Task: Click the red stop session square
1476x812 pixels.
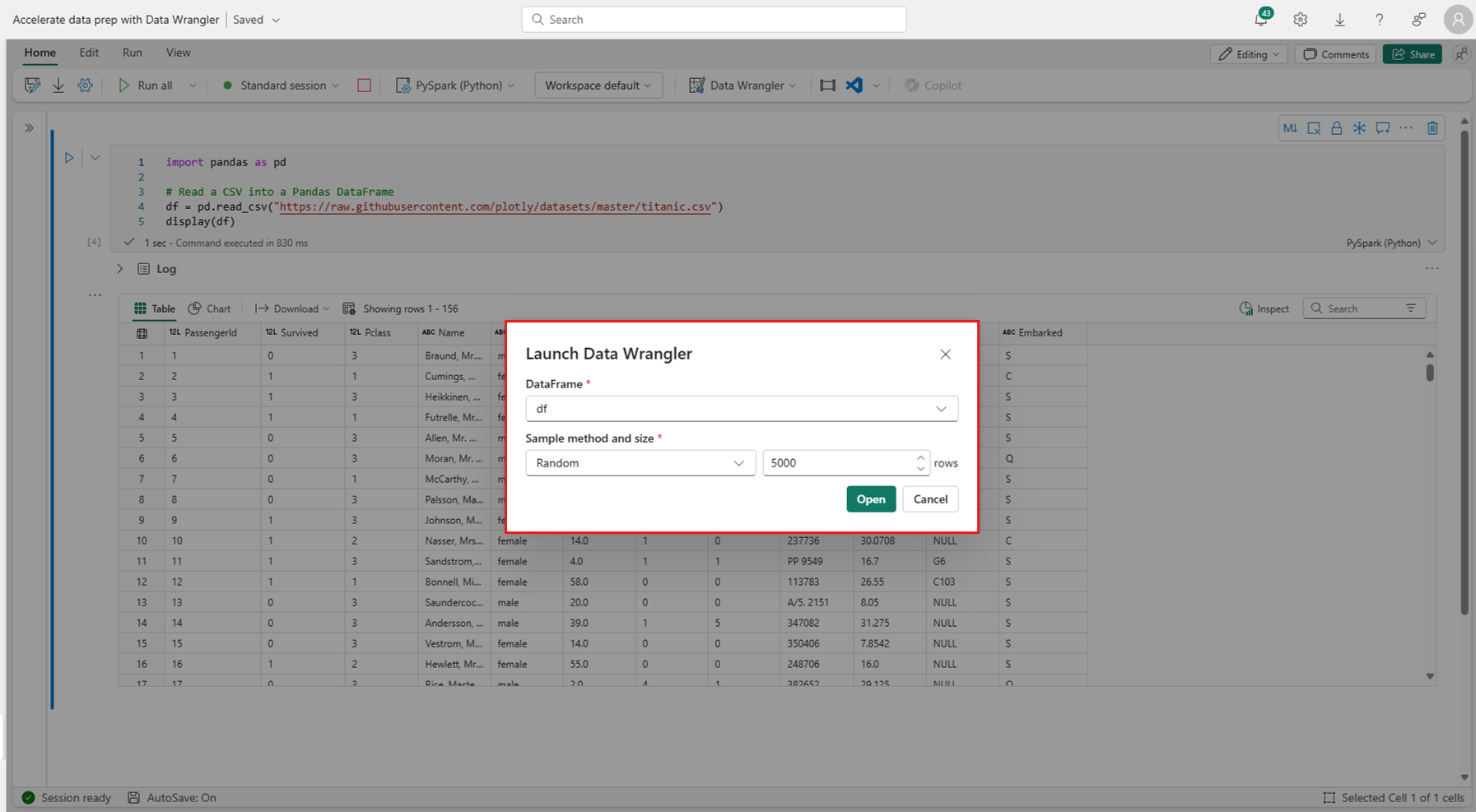Action: pyautogui.click(x=364, y=86)
